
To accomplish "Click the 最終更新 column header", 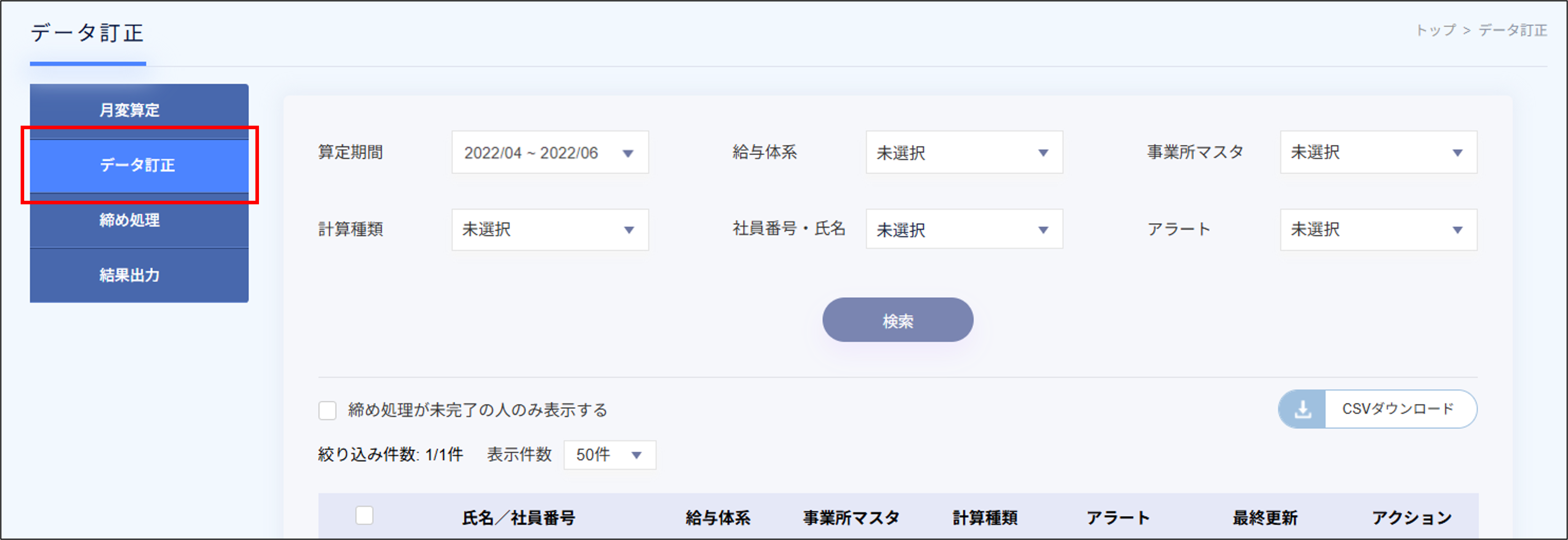I will tap(1265, 518).
